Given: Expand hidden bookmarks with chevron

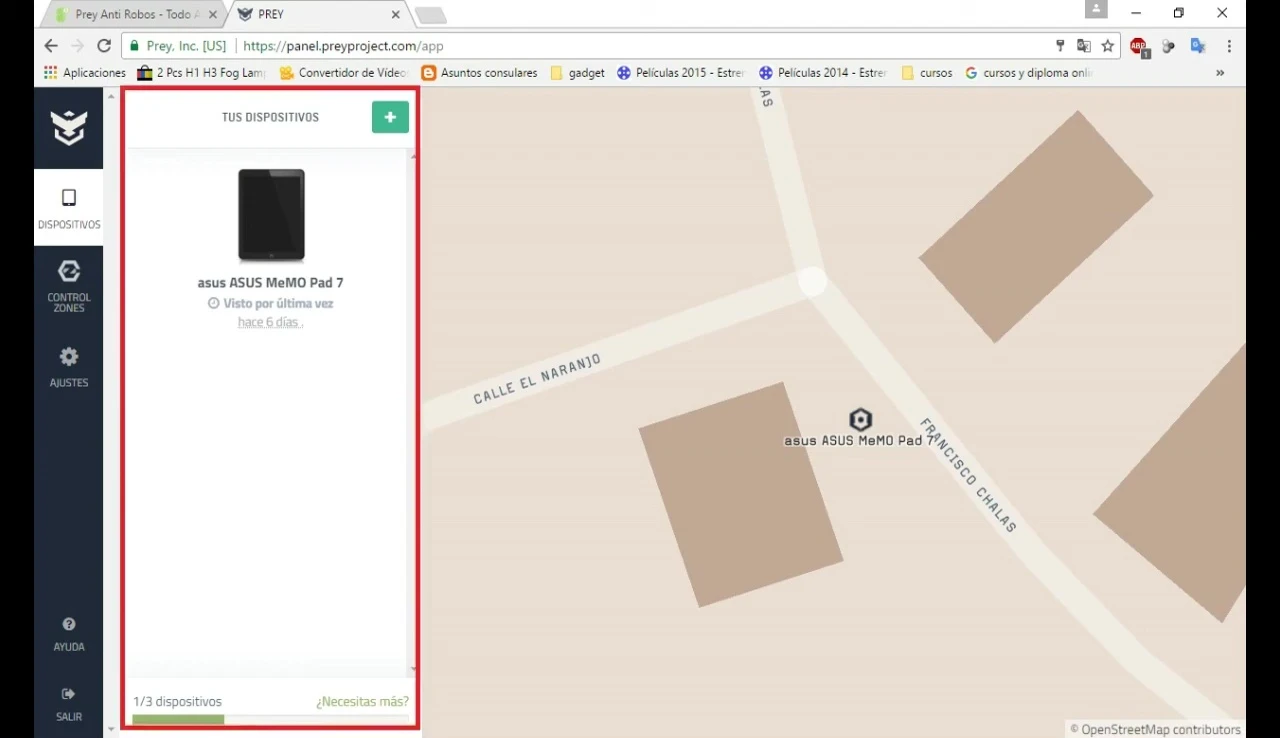Looking at the screenshot, I should (1220, 73).
